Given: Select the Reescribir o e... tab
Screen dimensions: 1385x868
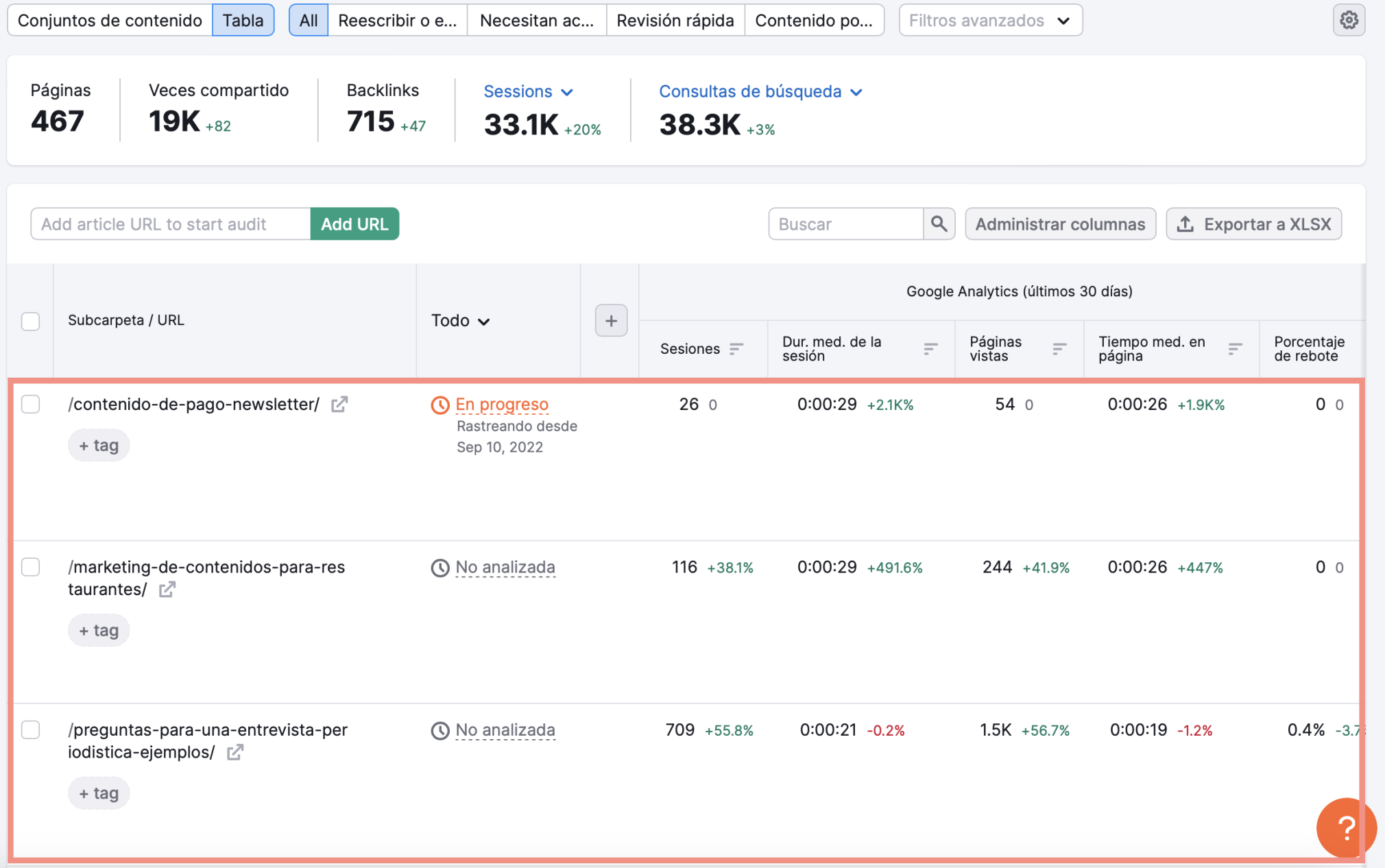Looking at the screenshot, I should tap(398, 19).
